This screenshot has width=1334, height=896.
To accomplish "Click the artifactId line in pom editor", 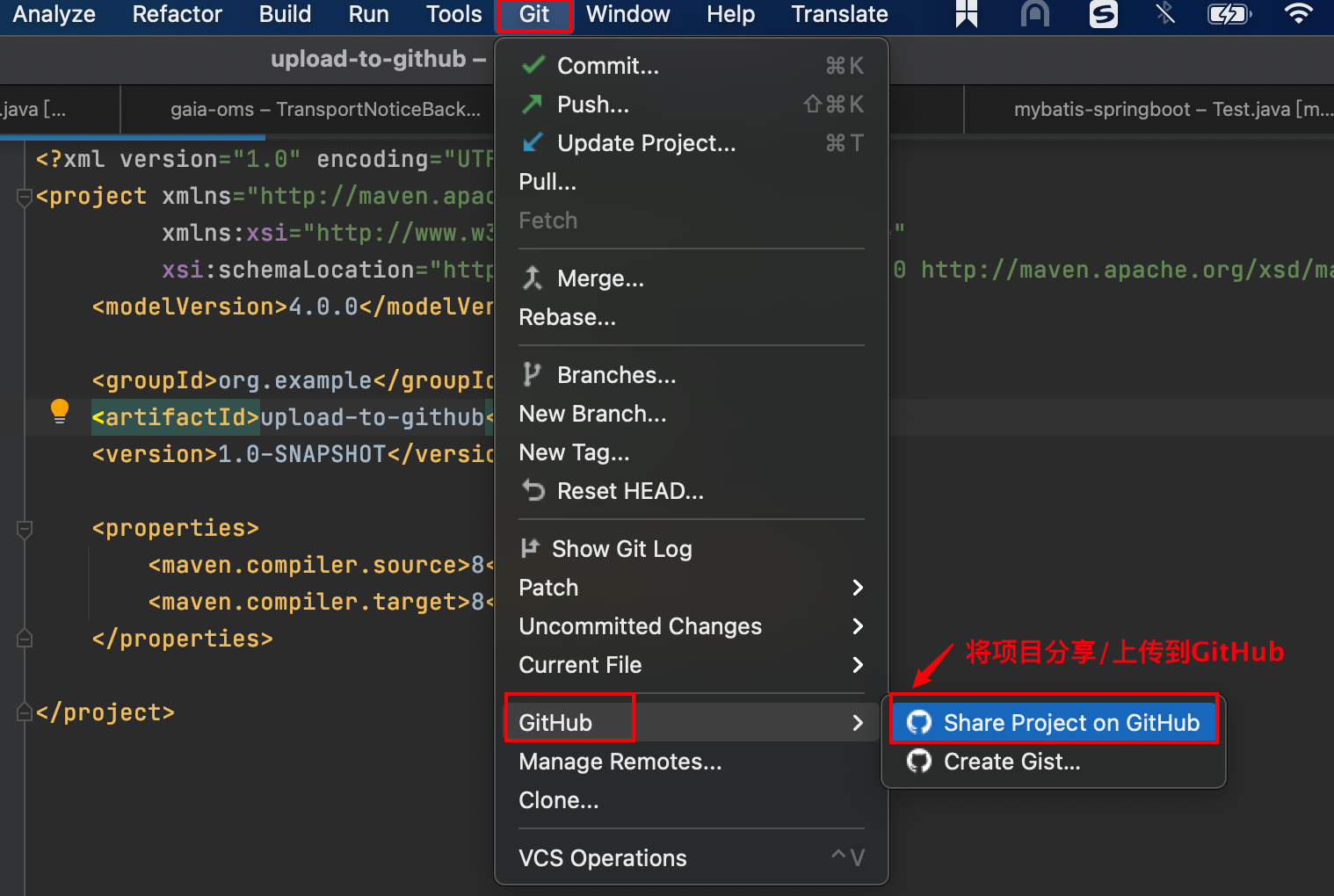I will (293, 417).
